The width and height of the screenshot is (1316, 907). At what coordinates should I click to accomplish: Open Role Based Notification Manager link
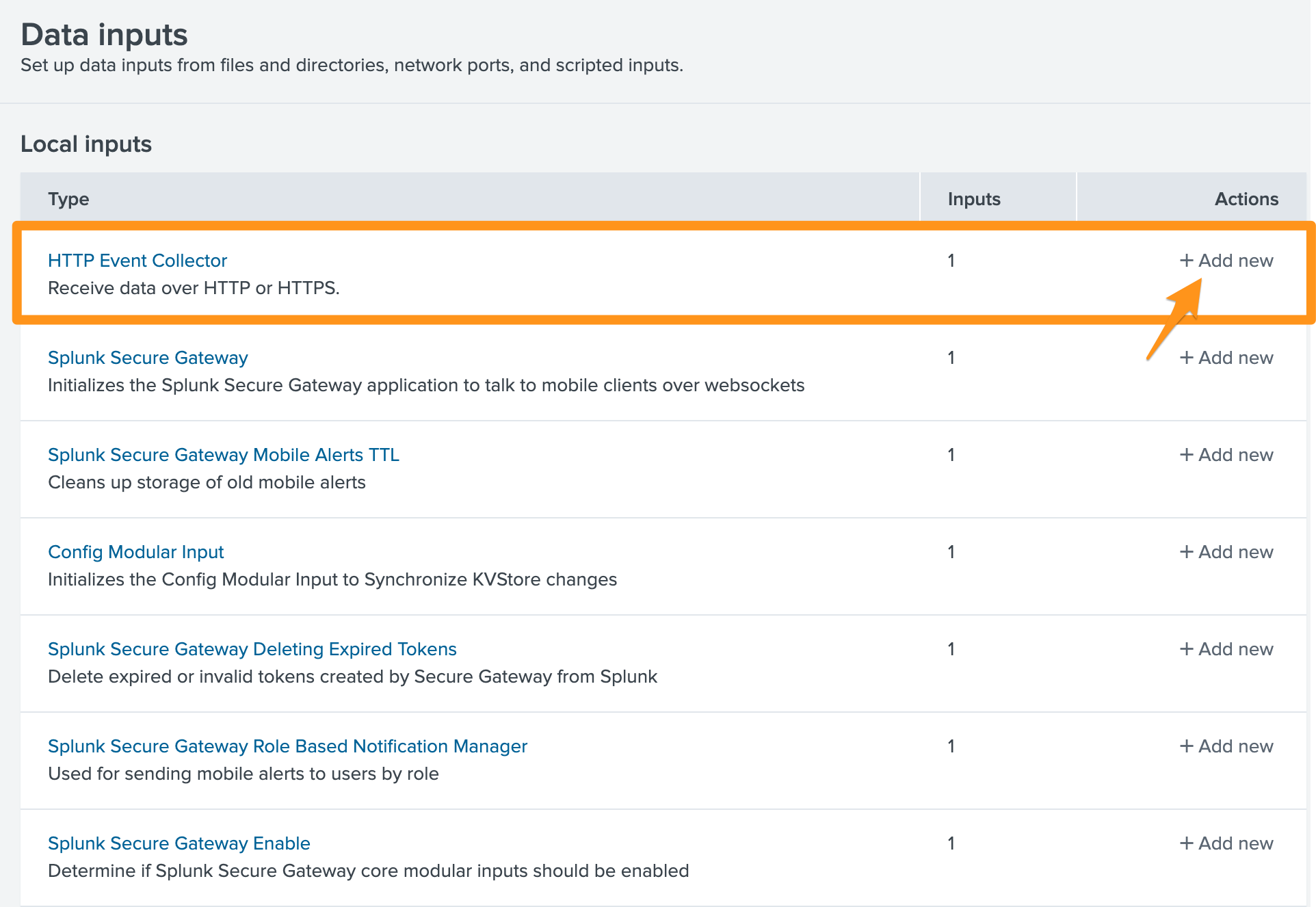(x=287, y=746)
